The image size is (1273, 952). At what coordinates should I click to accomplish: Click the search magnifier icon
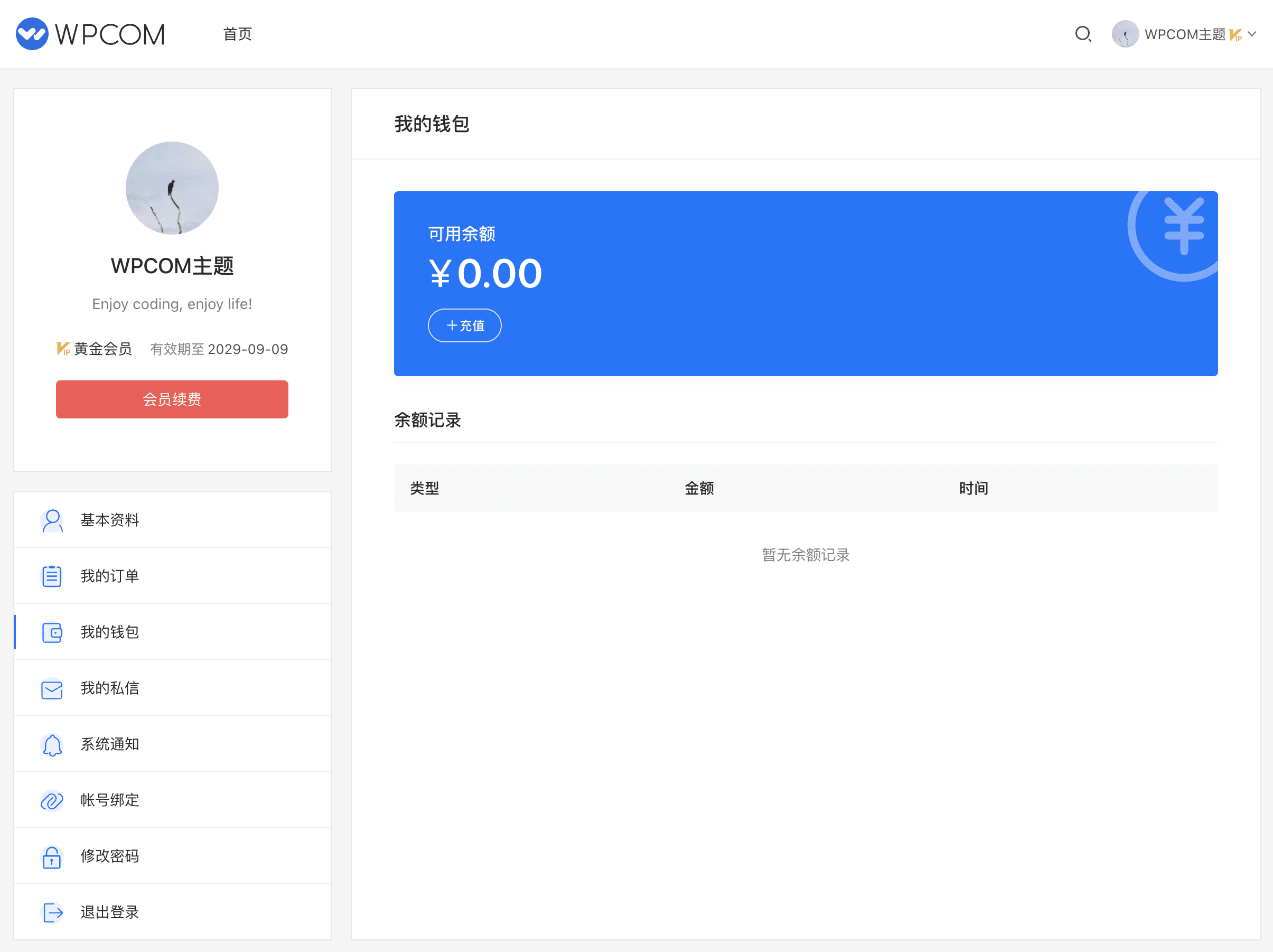point(1082,34)
